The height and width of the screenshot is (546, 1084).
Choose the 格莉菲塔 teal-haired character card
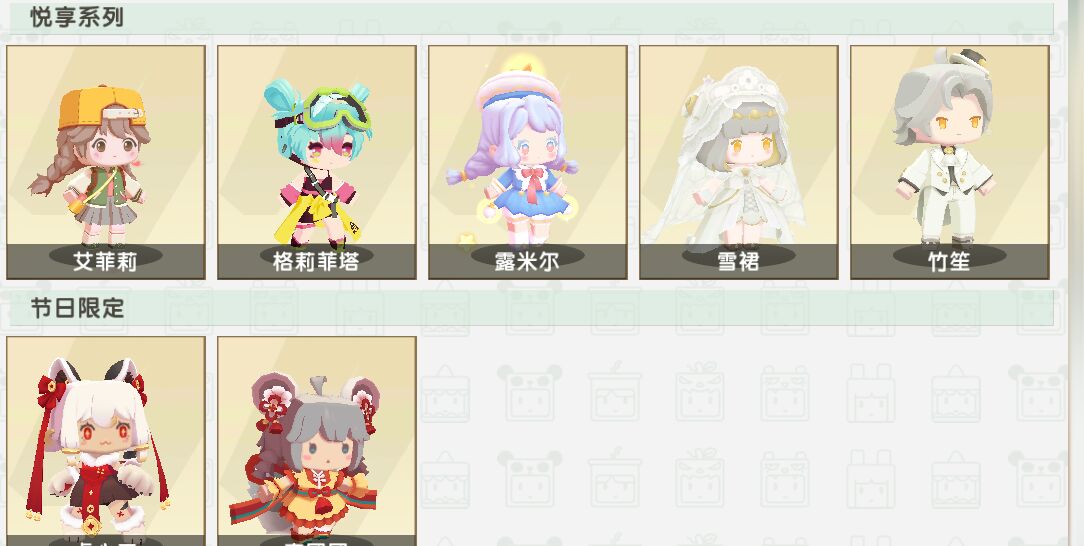pyautogui.click(x=317, y=162)
